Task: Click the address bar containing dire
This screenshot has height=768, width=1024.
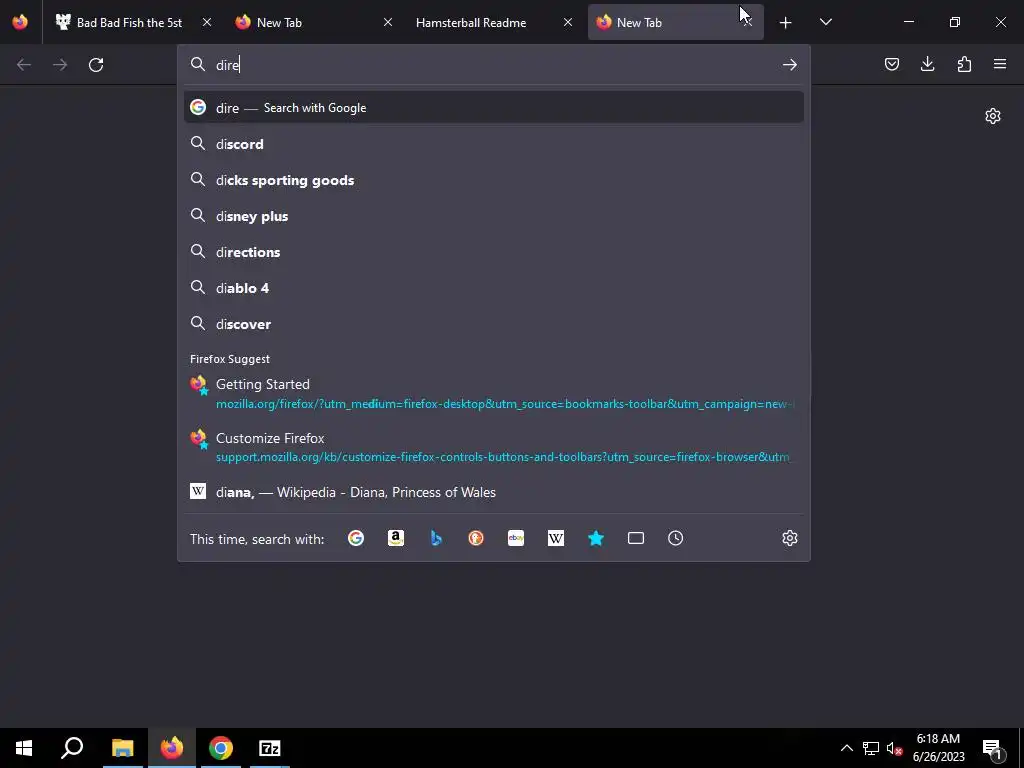Action: [494, 65]
